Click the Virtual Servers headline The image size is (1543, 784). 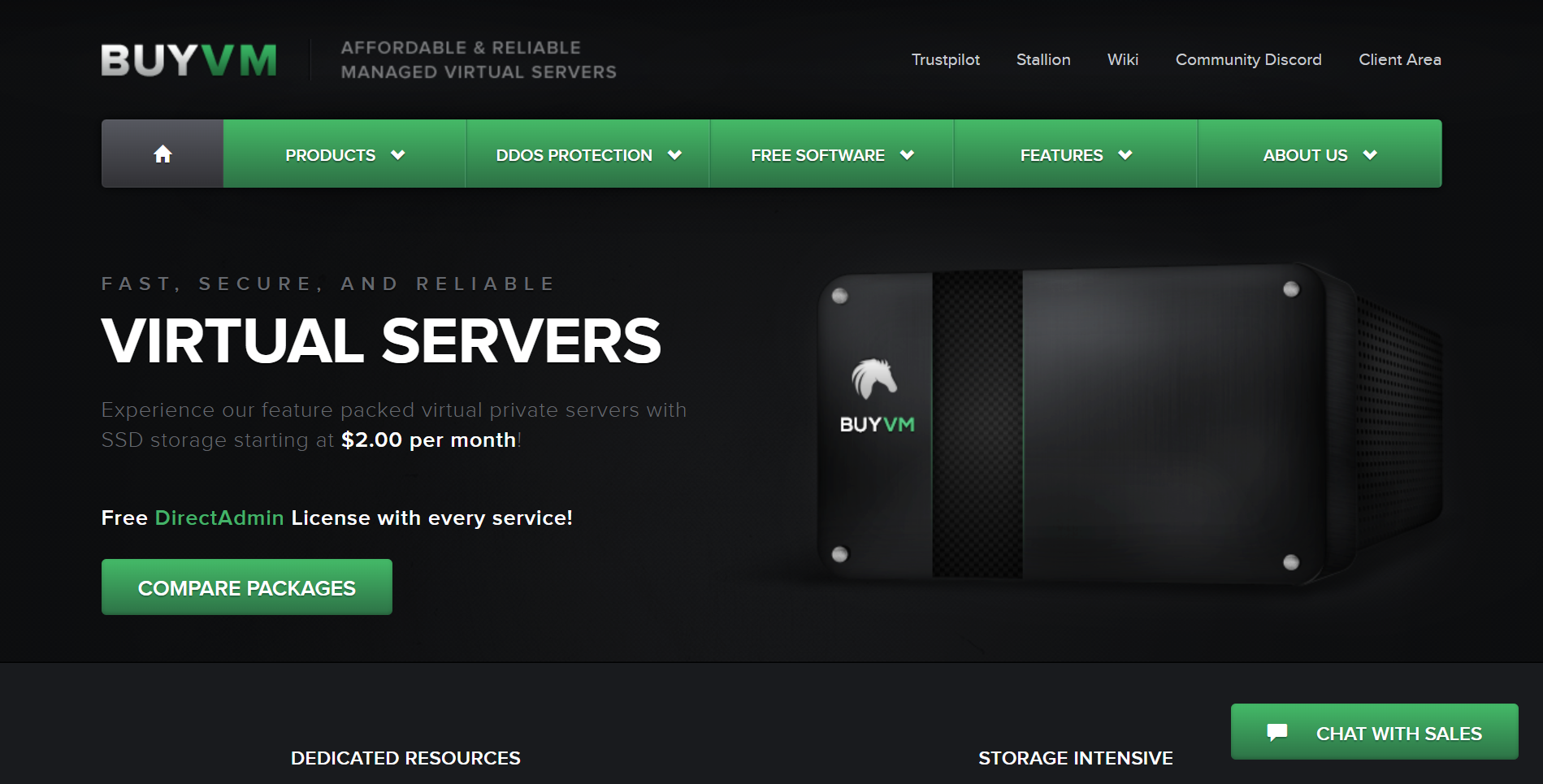click(x=381, y=340)
